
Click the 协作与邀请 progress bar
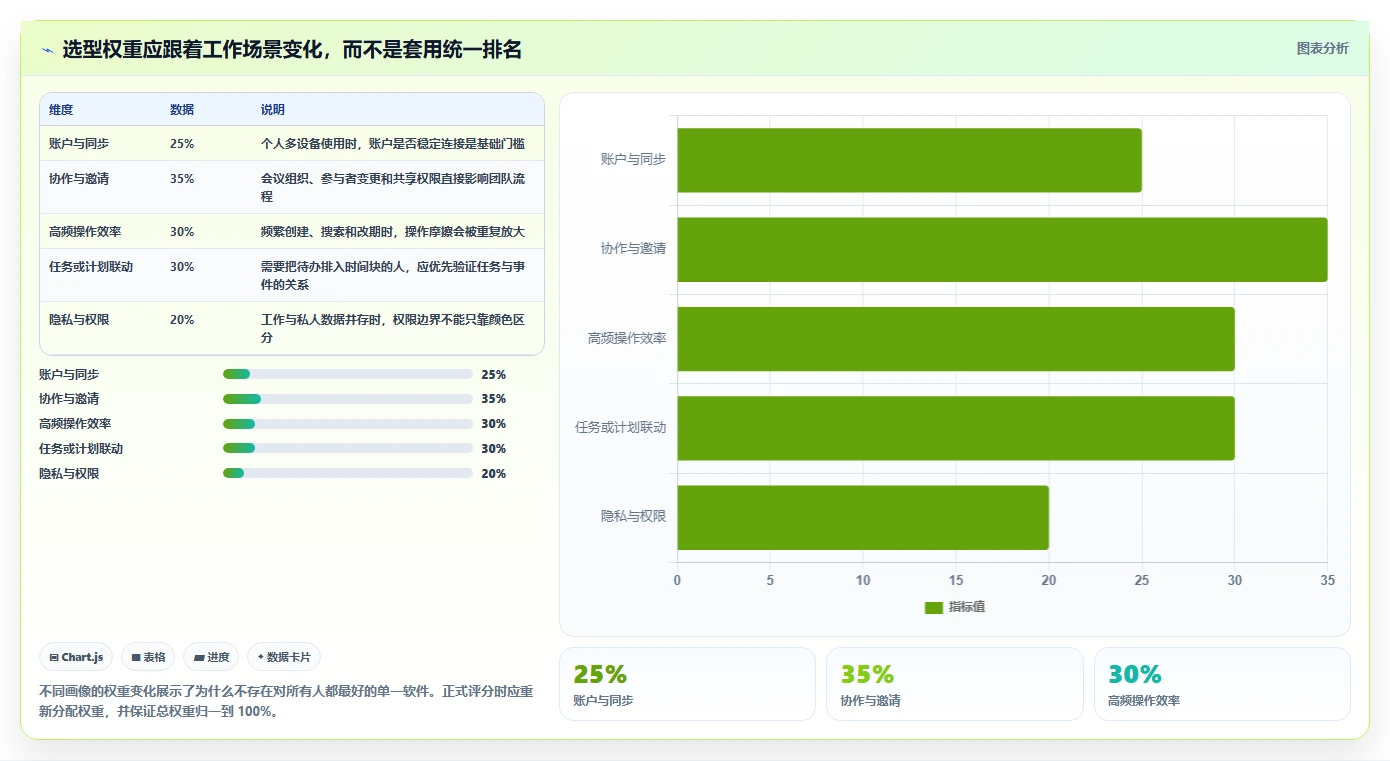tap(348, 399)
